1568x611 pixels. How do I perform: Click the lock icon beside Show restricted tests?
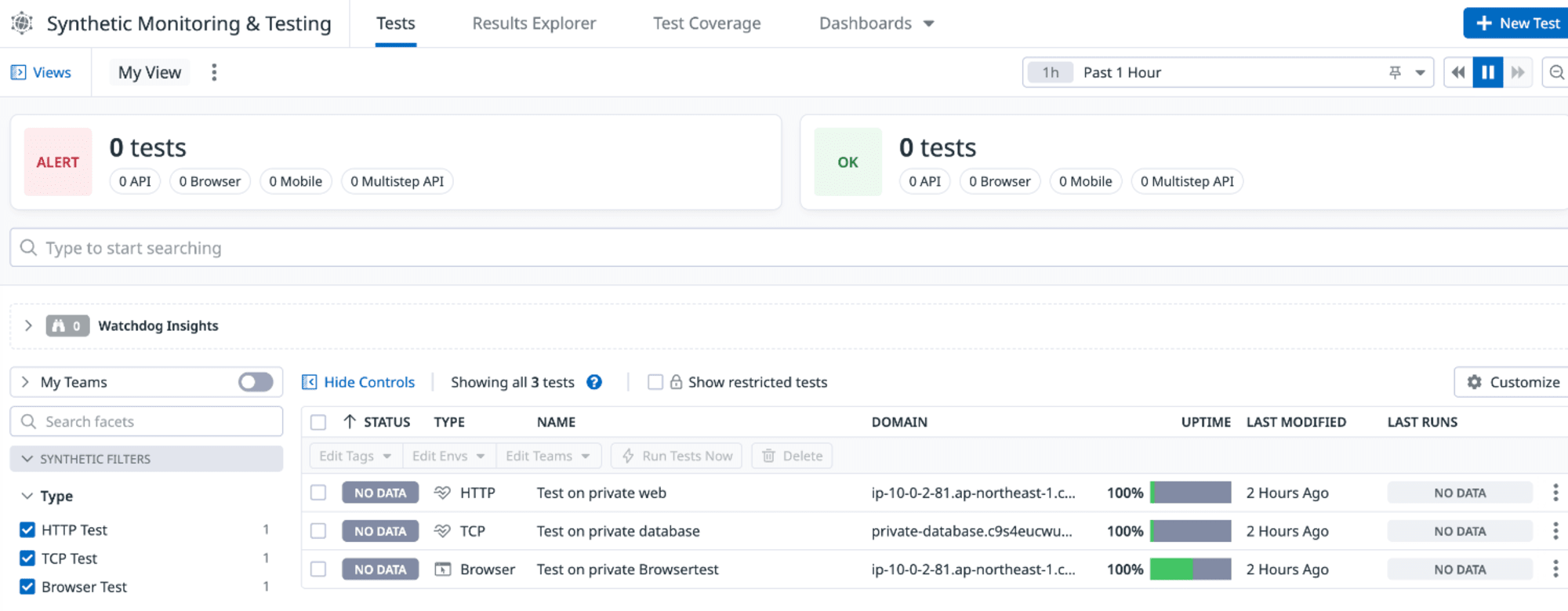pyautogui.click(x=676, y=382)
